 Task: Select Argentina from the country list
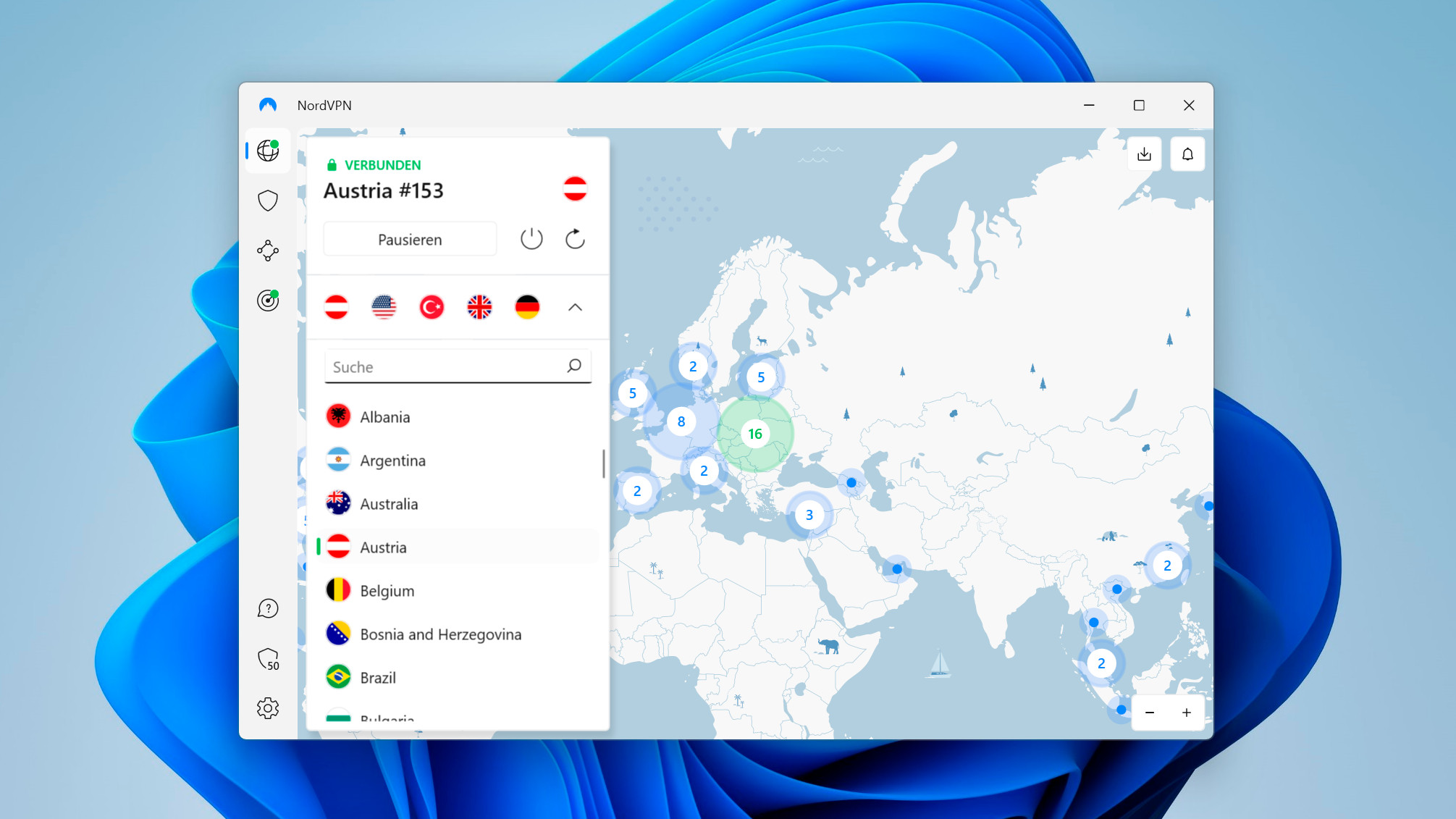click(x=458, y=460)
